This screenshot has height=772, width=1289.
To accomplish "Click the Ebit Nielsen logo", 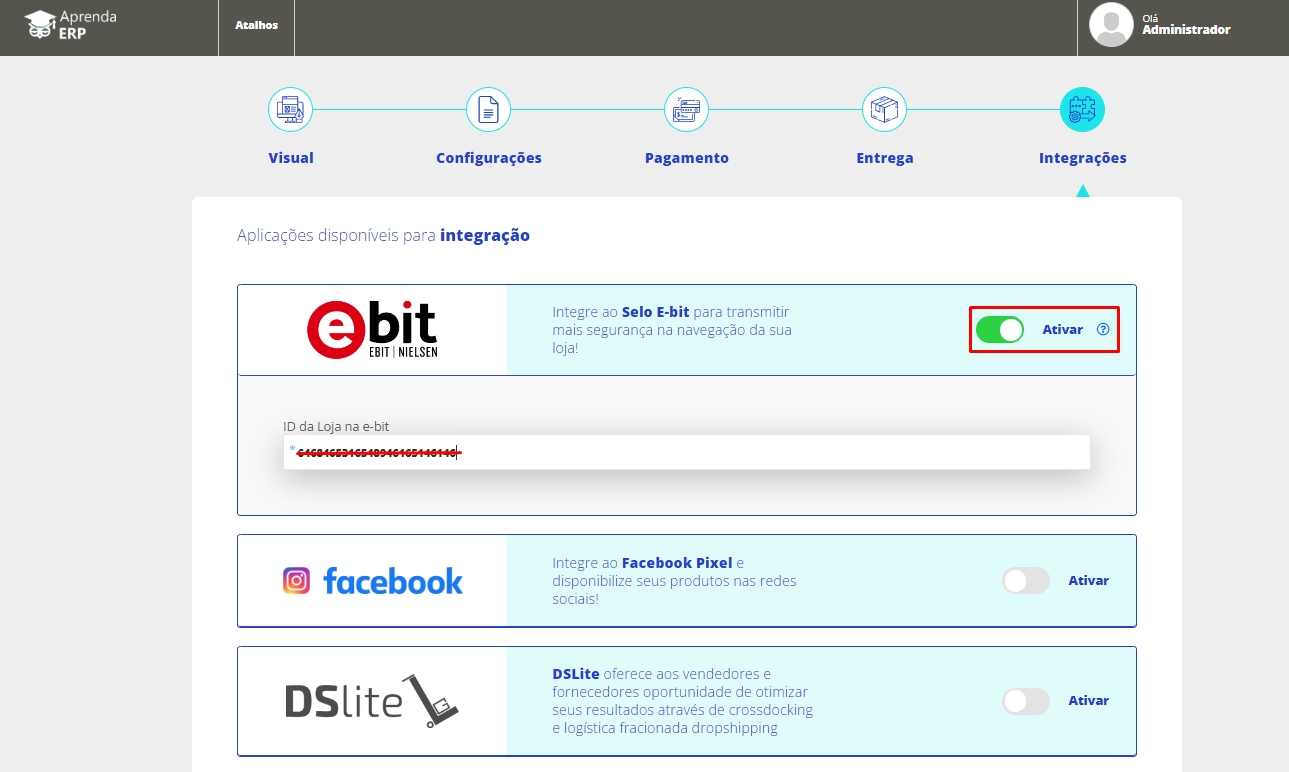I will click(x=372, y=329).
